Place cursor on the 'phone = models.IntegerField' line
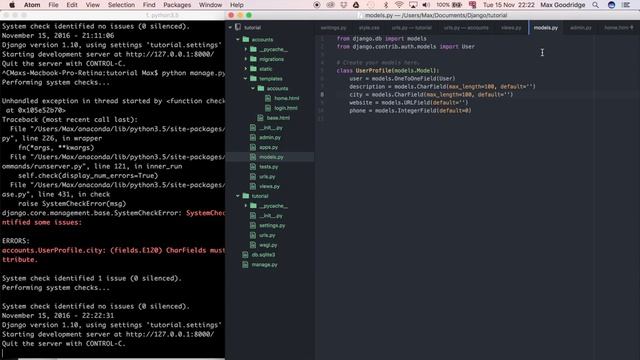This screenshot has width=640, height=360. pos(410,111)
